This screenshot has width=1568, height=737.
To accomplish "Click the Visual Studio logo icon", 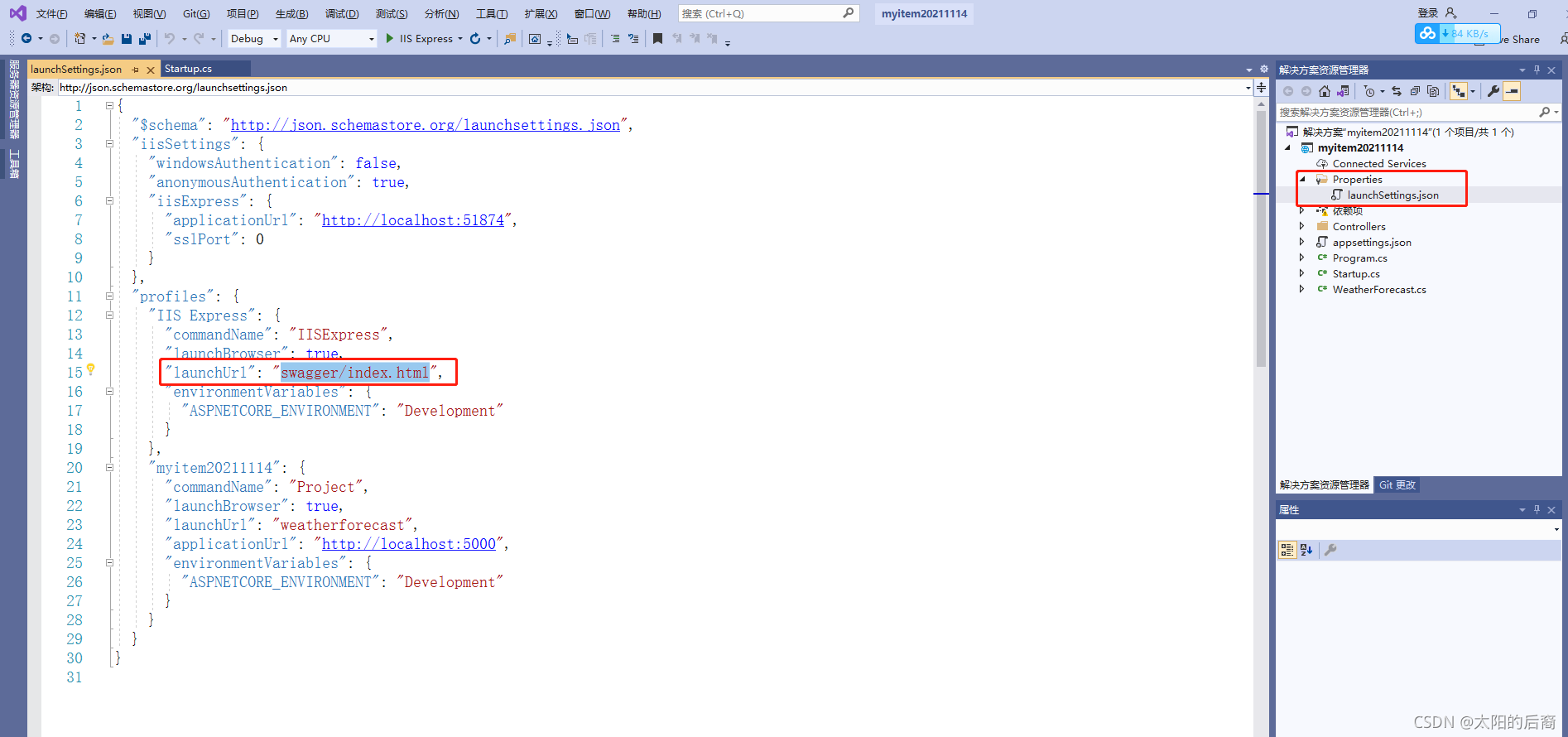I will tap(17, 13).
